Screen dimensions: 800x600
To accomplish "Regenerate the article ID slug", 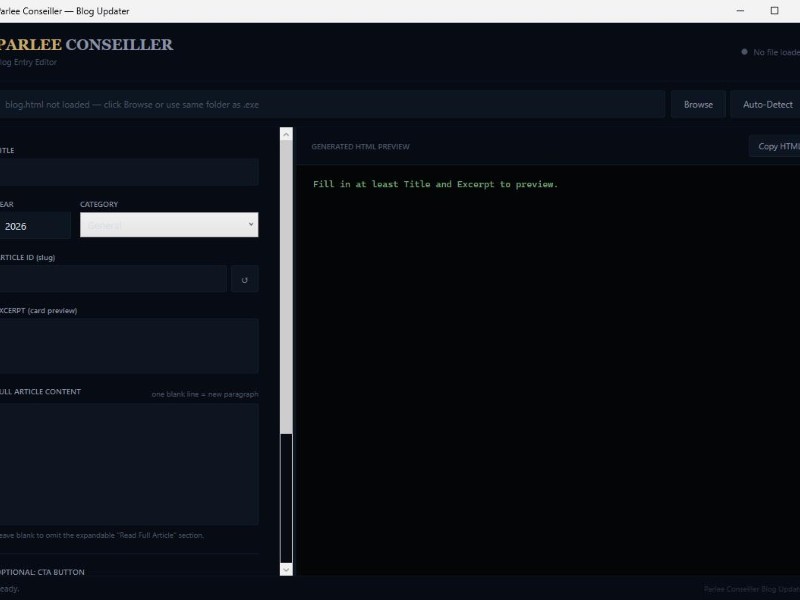I will click(244, 279).
